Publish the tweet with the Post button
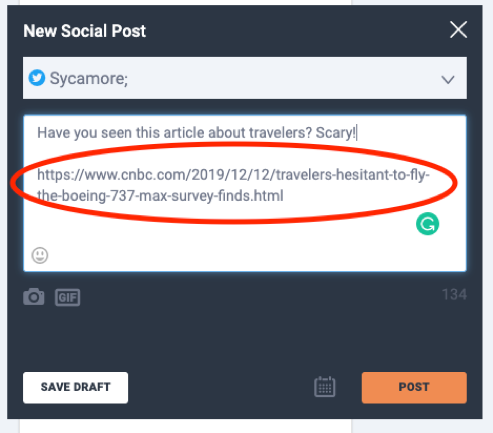This screenshot has height=433, width=493. pos(414,387)
